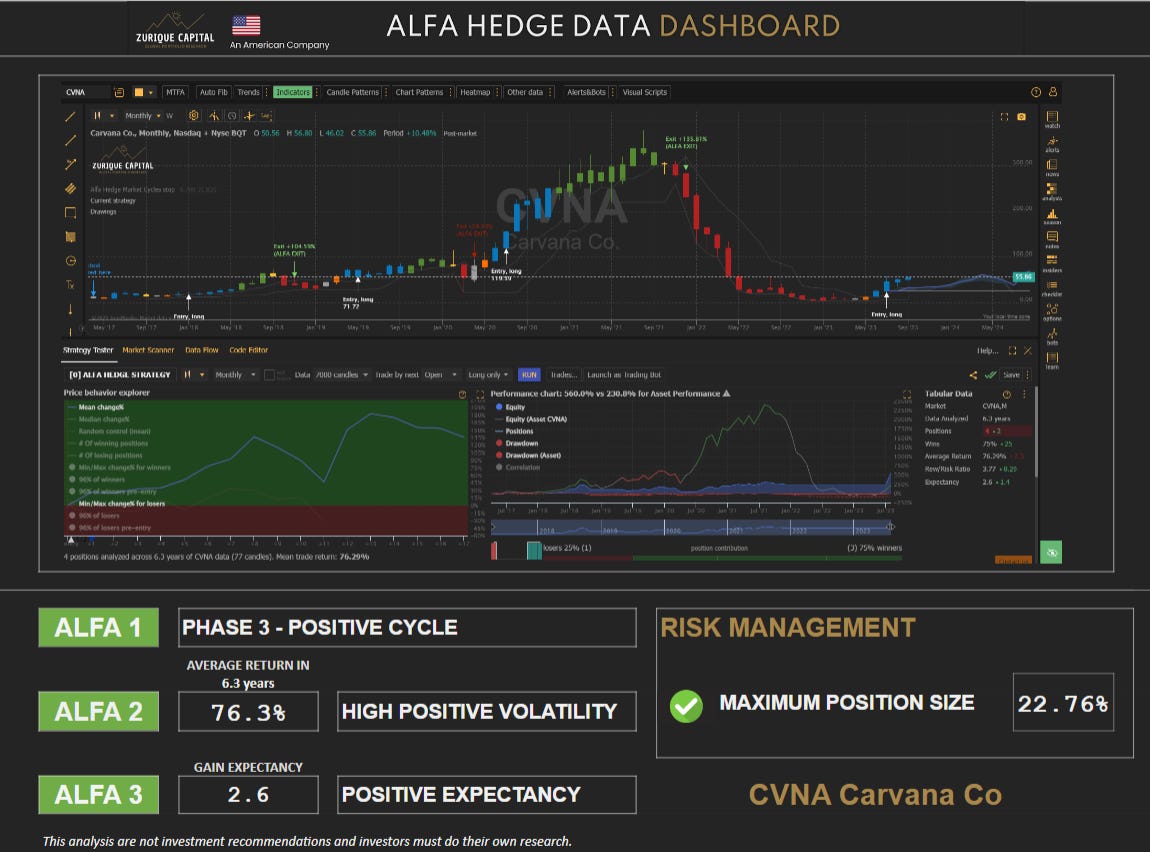Click the share icon in Strategy Tester
Viewport: 1150px width, 852px height.
[x=973, y=375]
